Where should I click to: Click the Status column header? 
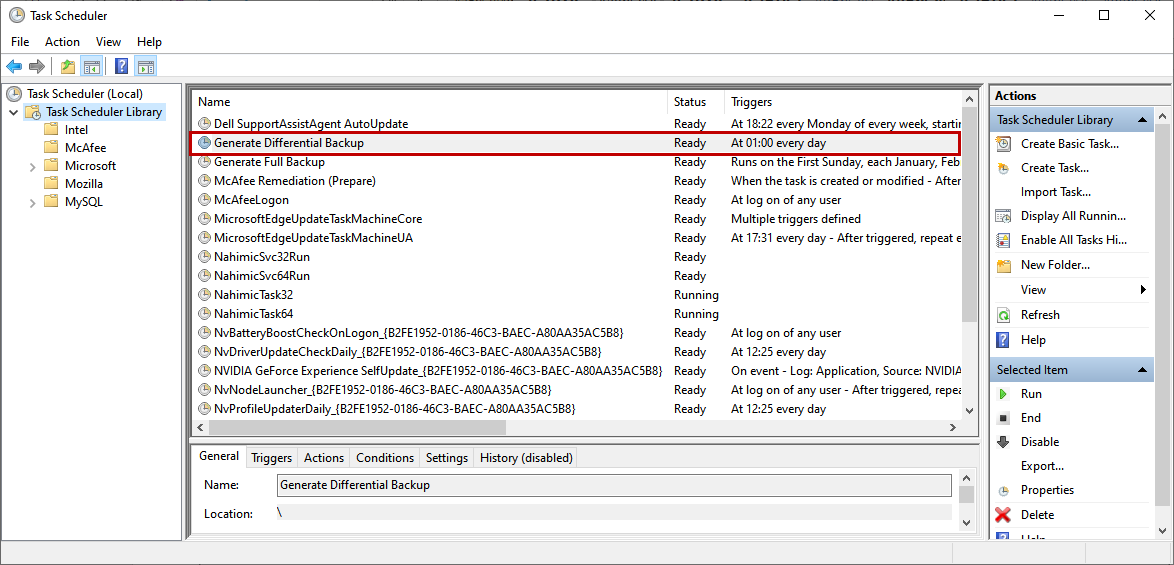[x=690, y=102]
